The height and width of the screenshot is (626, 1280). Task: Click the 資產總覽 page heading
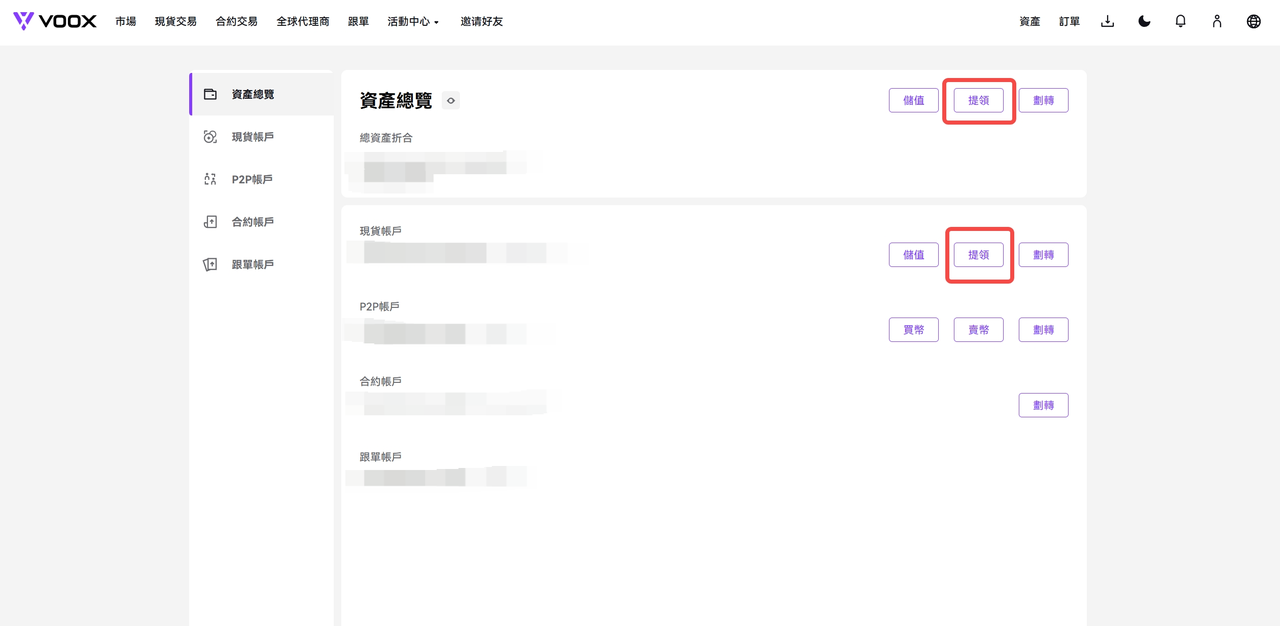point(396,100)
